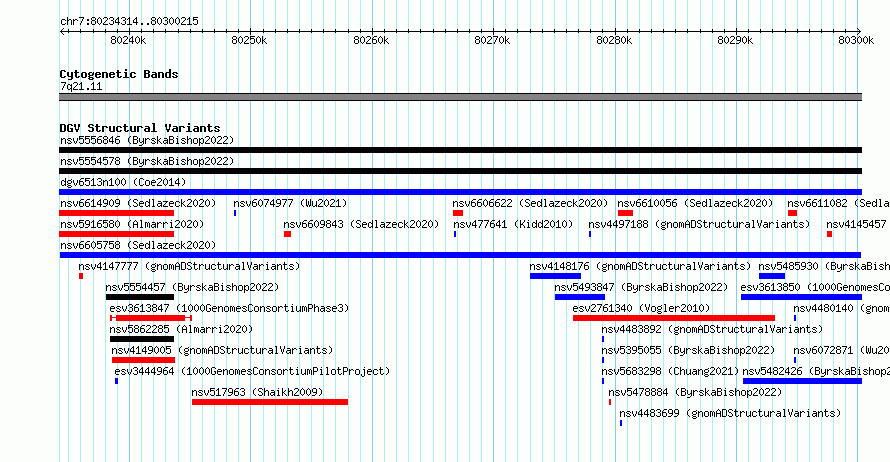Select nsv4149005 (gnomADStructuralVariants) label
This screenshot has width=890, height=462.
tap(222, 350)
